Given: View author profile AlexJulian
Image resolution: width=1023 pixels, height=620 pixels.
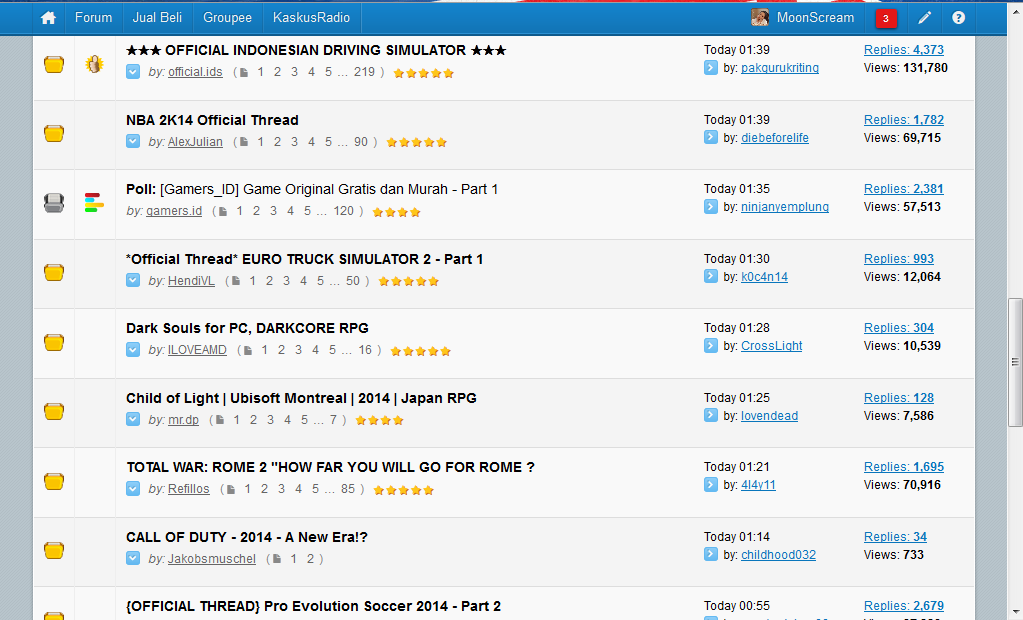Looking at the screenshot, I should tap(195, 142).
